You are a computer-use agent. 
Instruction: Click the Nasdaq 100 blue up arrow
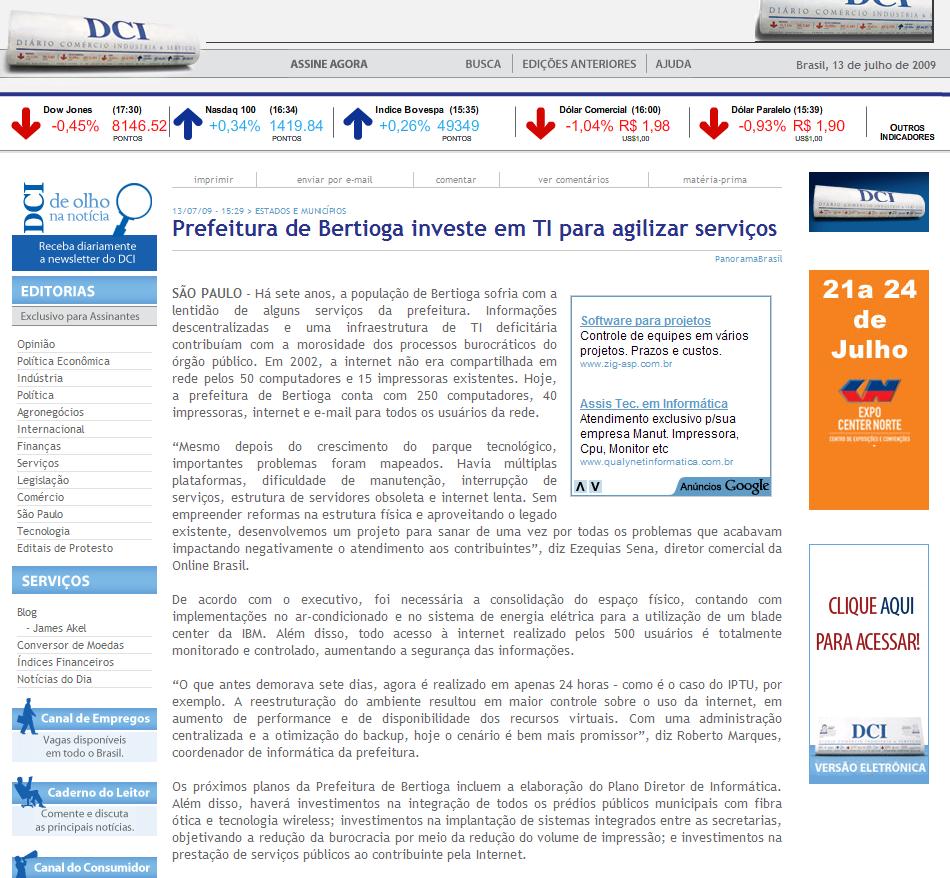187,123
